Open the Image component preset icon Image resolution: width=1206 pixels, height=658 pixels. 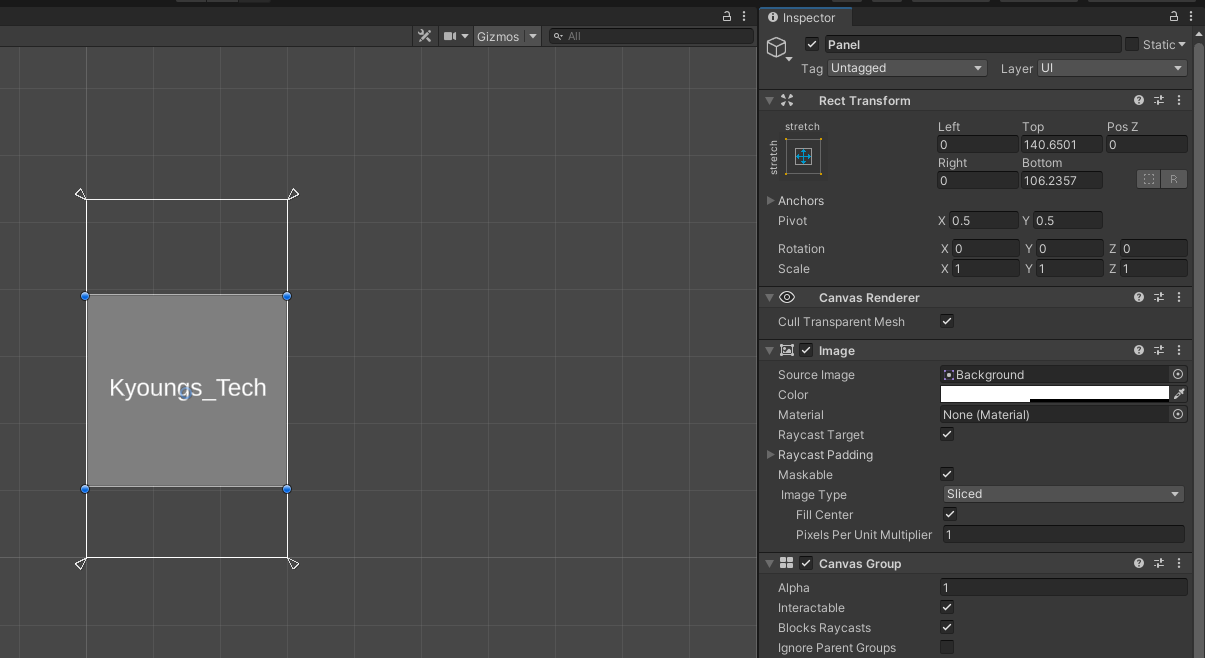(x=1159, y=350)
